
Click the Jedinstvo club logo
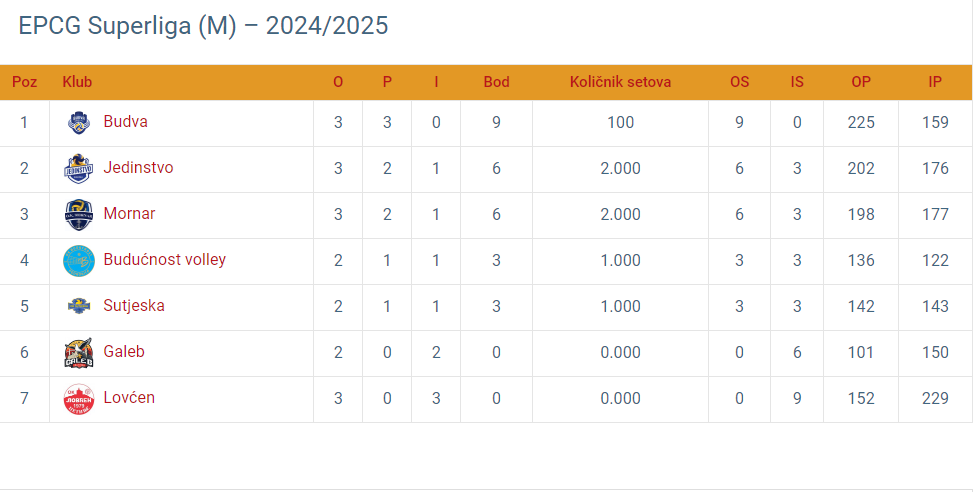point(79,169)
